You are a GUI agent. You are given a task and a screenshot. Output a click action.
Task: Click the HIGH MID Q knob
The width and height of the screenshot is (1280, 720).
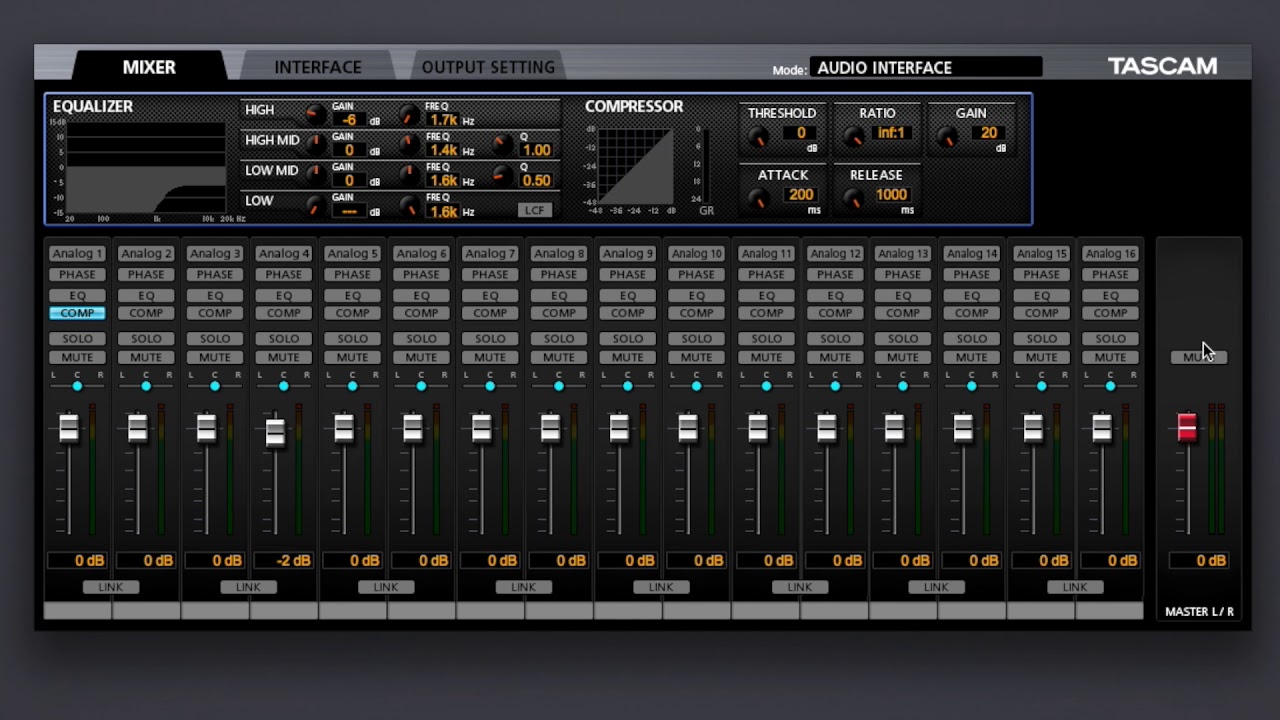pos(503,146)
